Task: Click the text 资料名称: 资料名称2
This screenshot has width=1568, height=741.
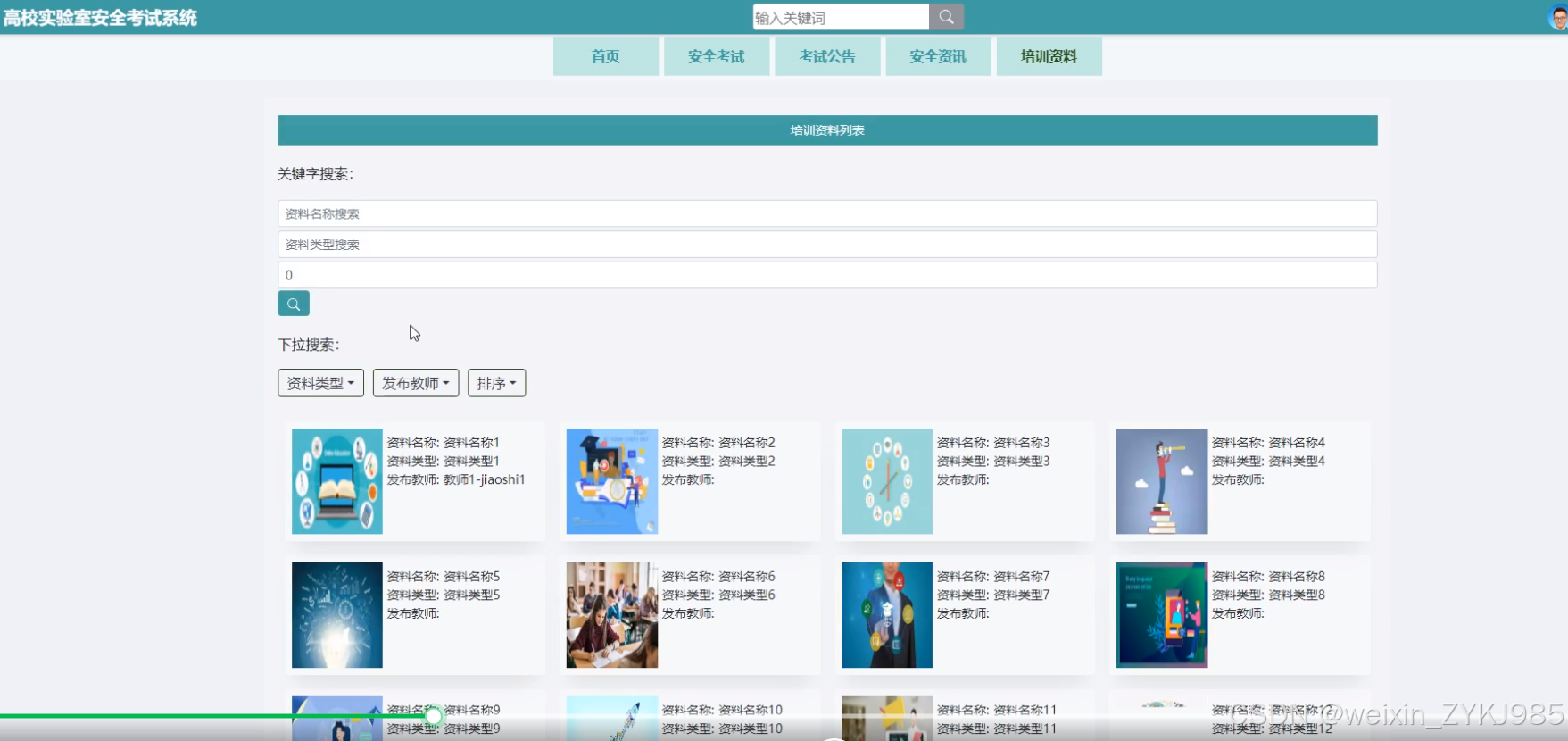Action: 718,443
